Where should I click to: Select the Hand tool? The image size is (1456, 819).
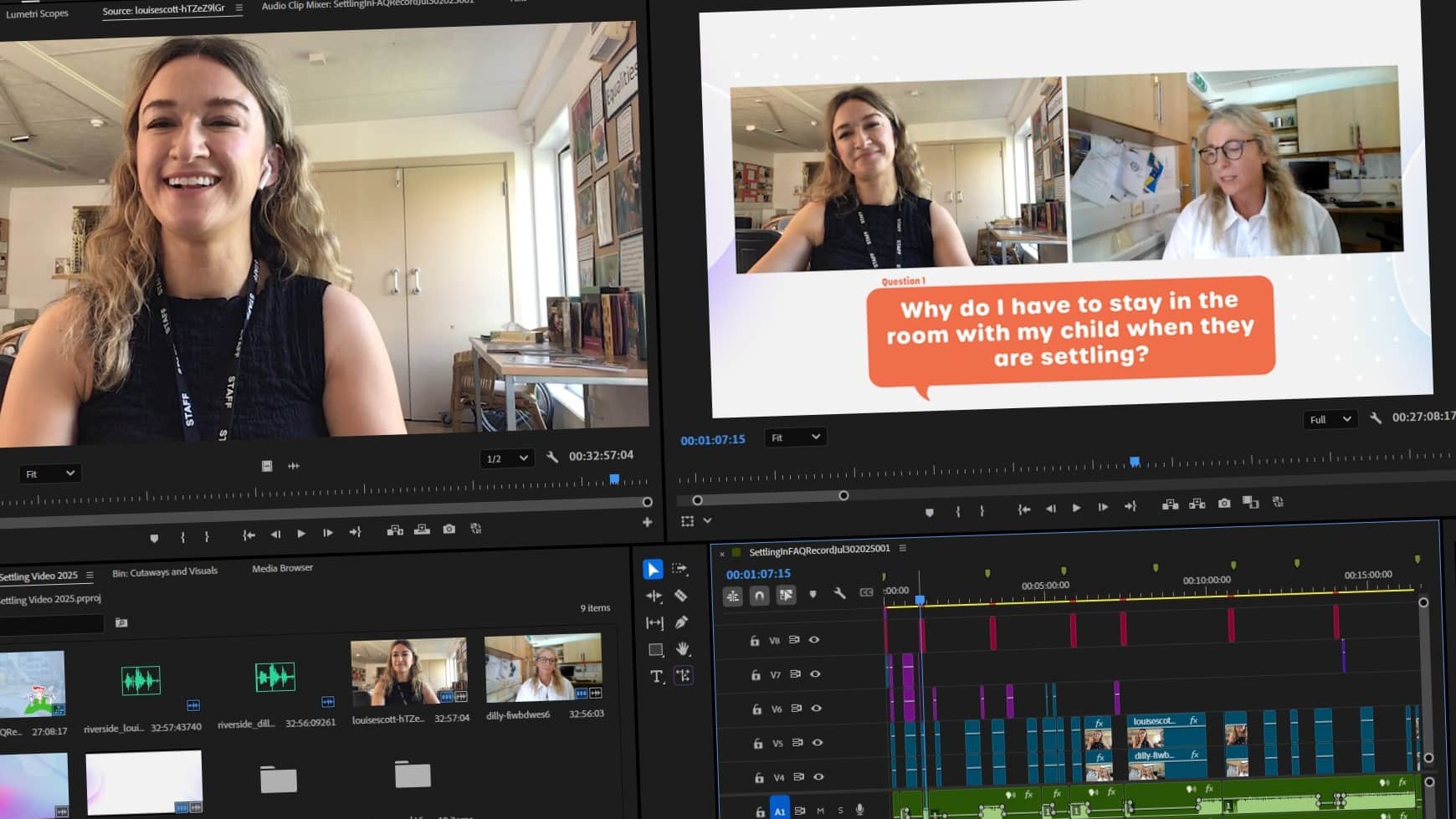coord(683,649)
